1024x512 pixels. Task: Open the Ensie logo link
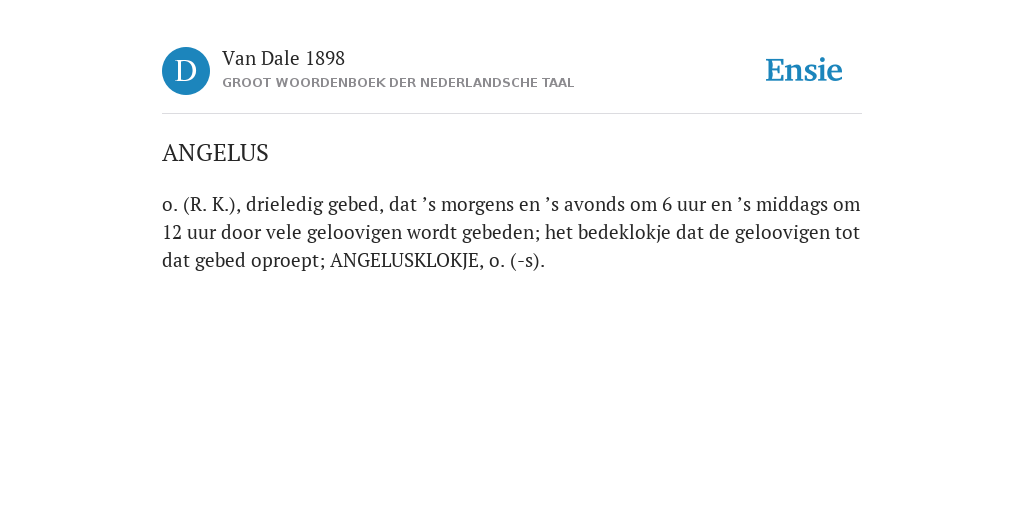[804, 71]
